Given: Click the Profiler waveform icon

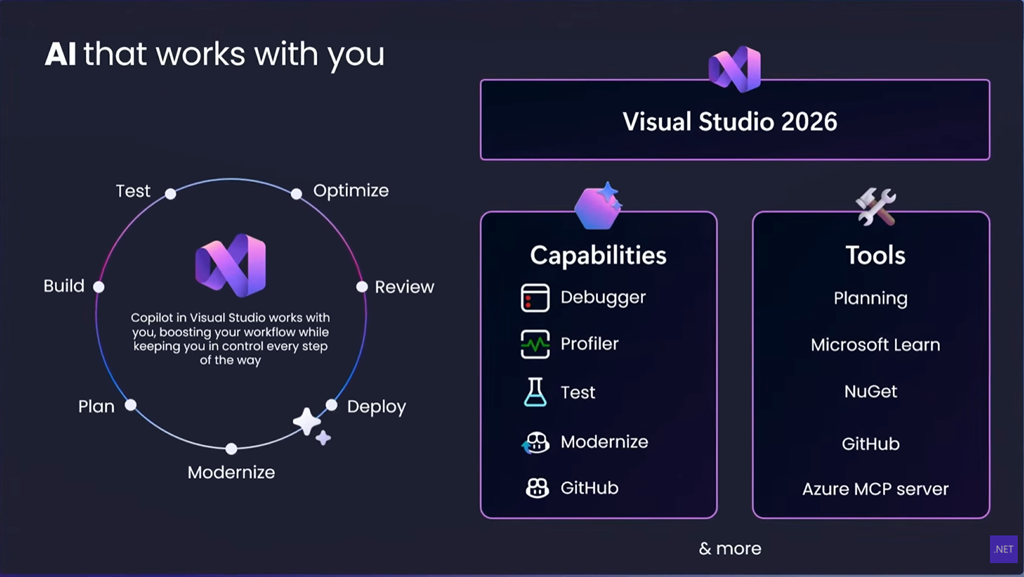Looking at the screenshot, I should click(535, 344).
